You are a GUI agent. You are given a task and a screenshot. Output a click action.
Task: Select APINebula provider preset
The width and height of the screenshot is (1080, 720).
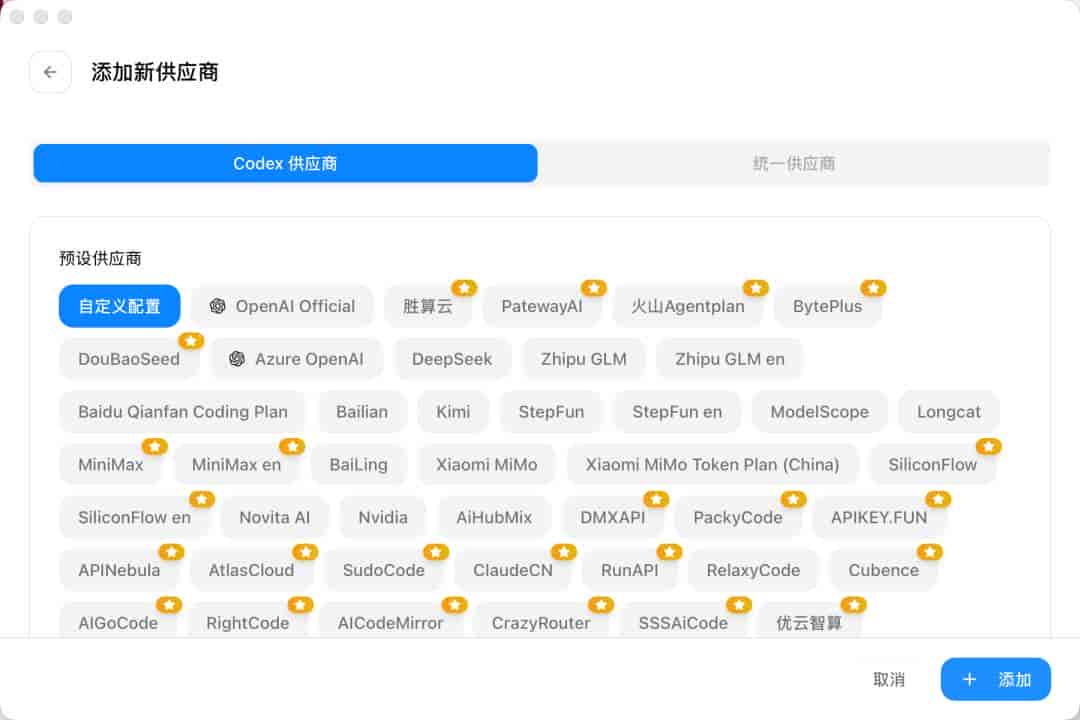(119, 570)
